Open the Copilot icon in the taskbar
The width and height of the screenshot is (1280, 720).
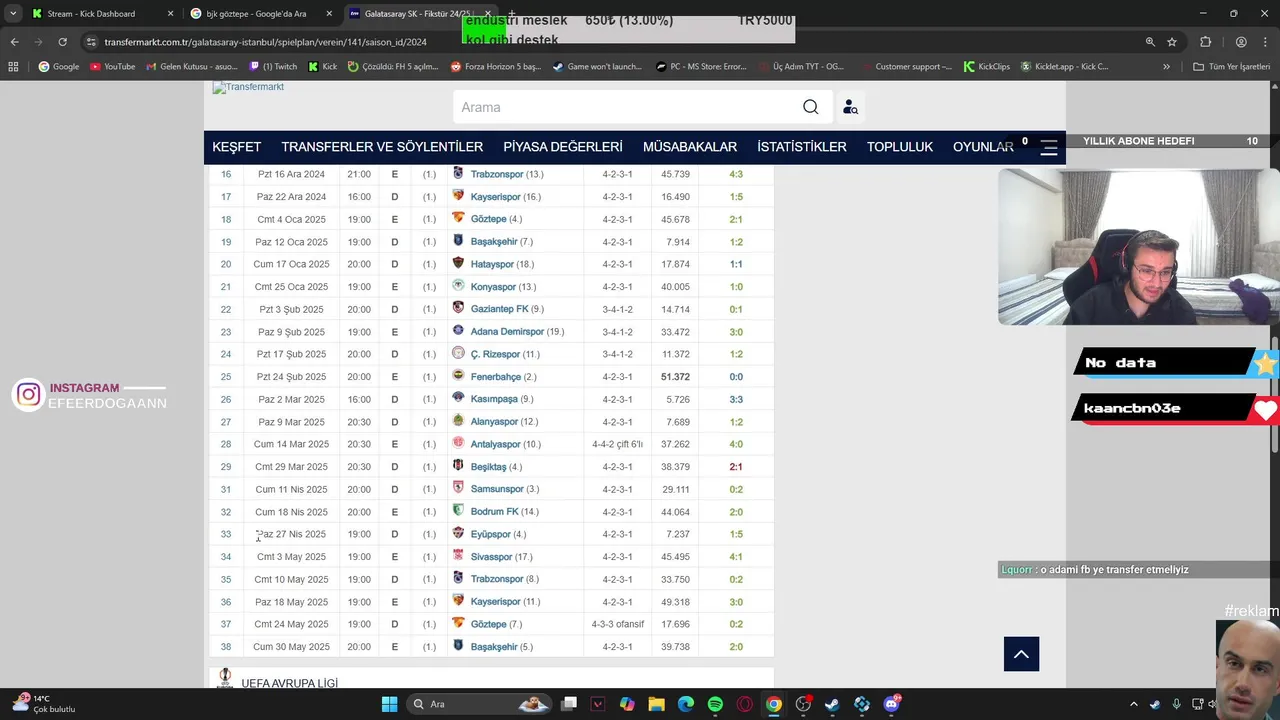(x=627, y=704)
